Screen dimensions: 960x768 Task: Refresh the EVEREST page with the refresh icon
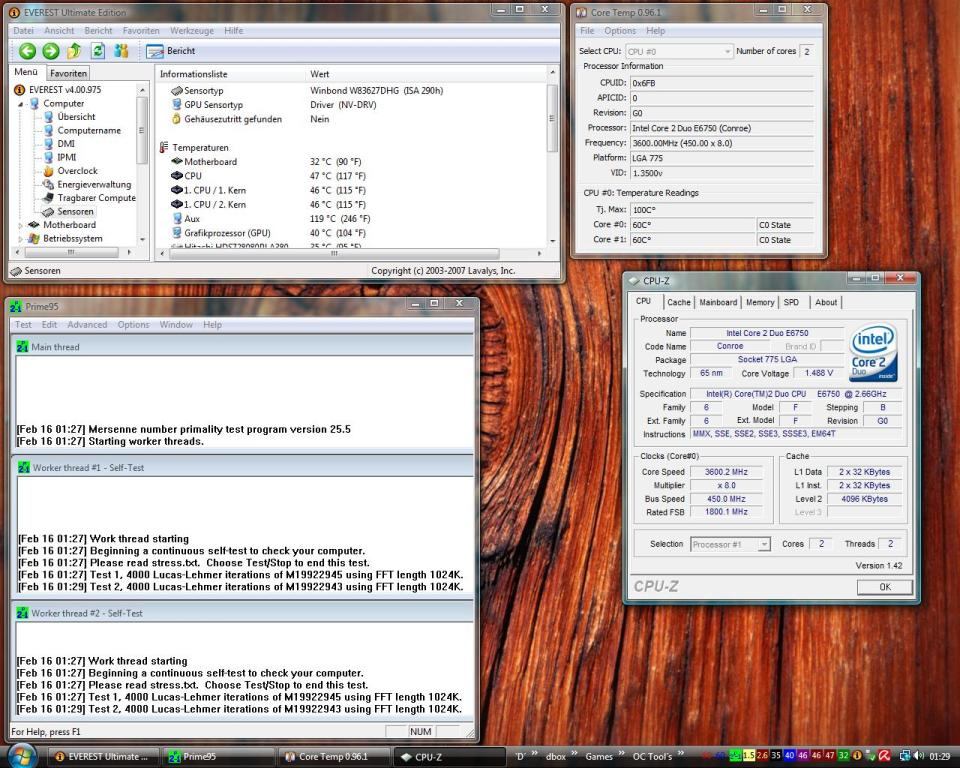98,51
